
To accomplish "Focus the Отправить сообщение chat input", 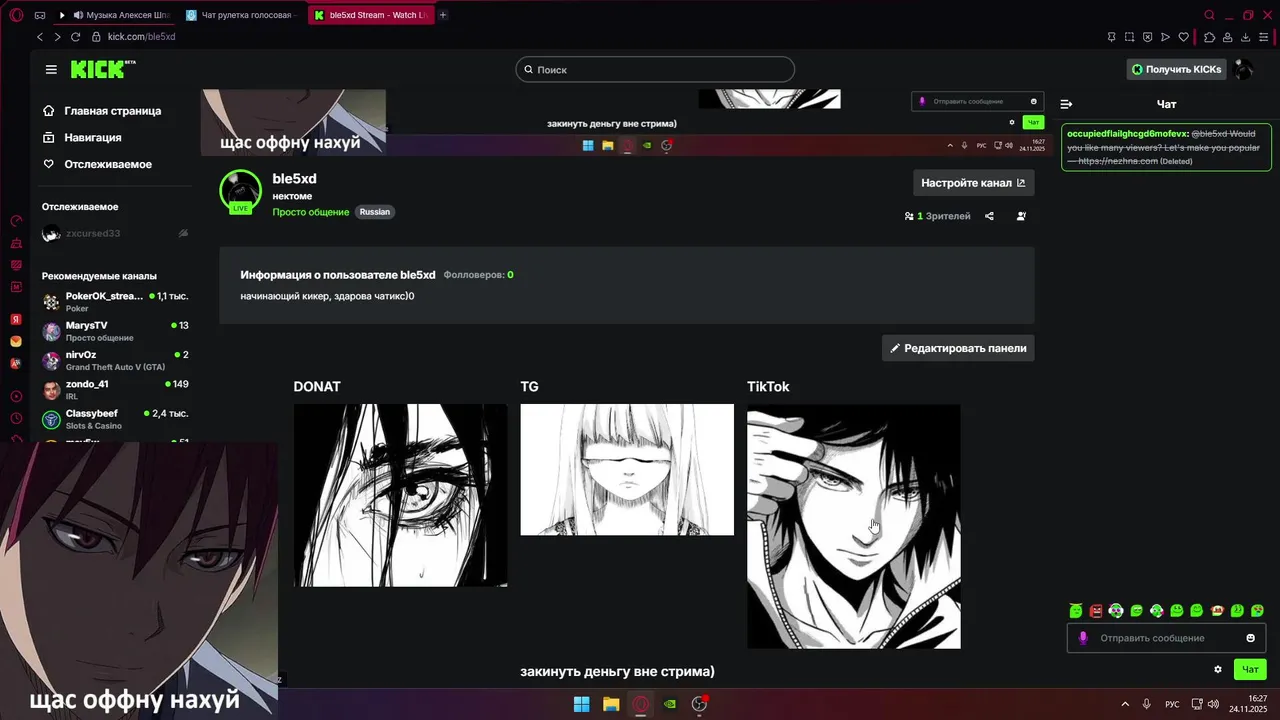I will [x=1166, y=638].
